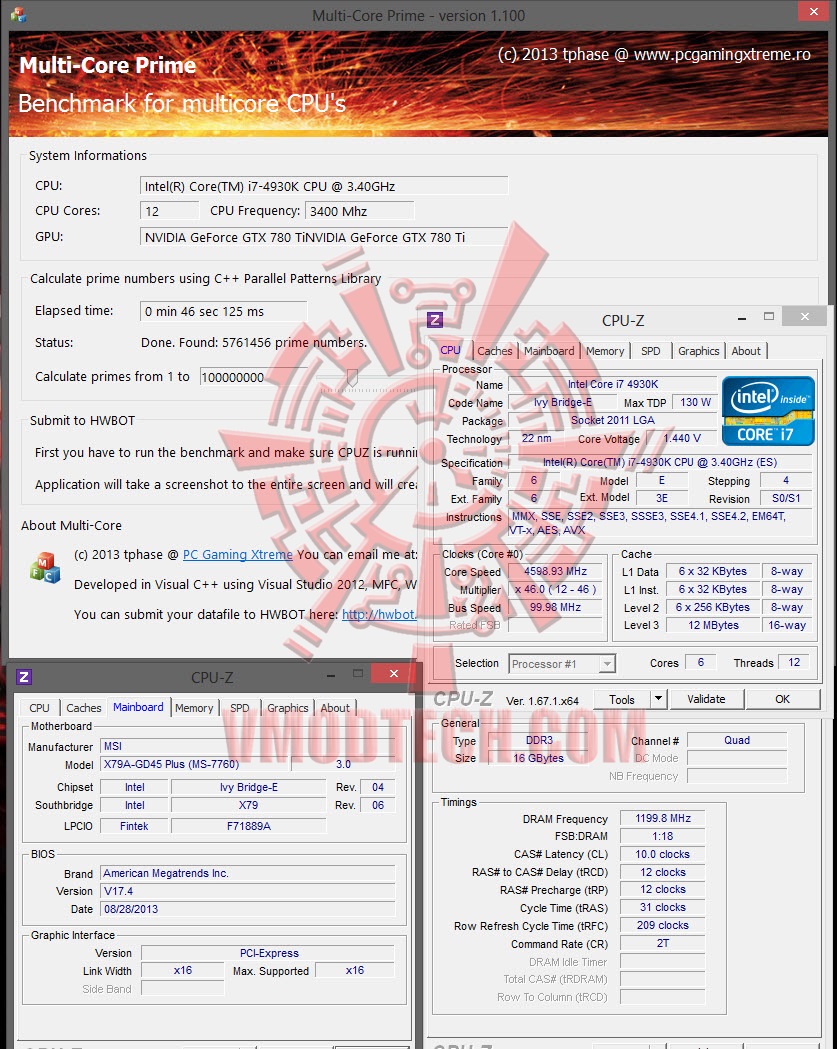Close the CPU-Z mainboard window
The height and width of the screenshot is (1049, 837).
tap(393, 673)
